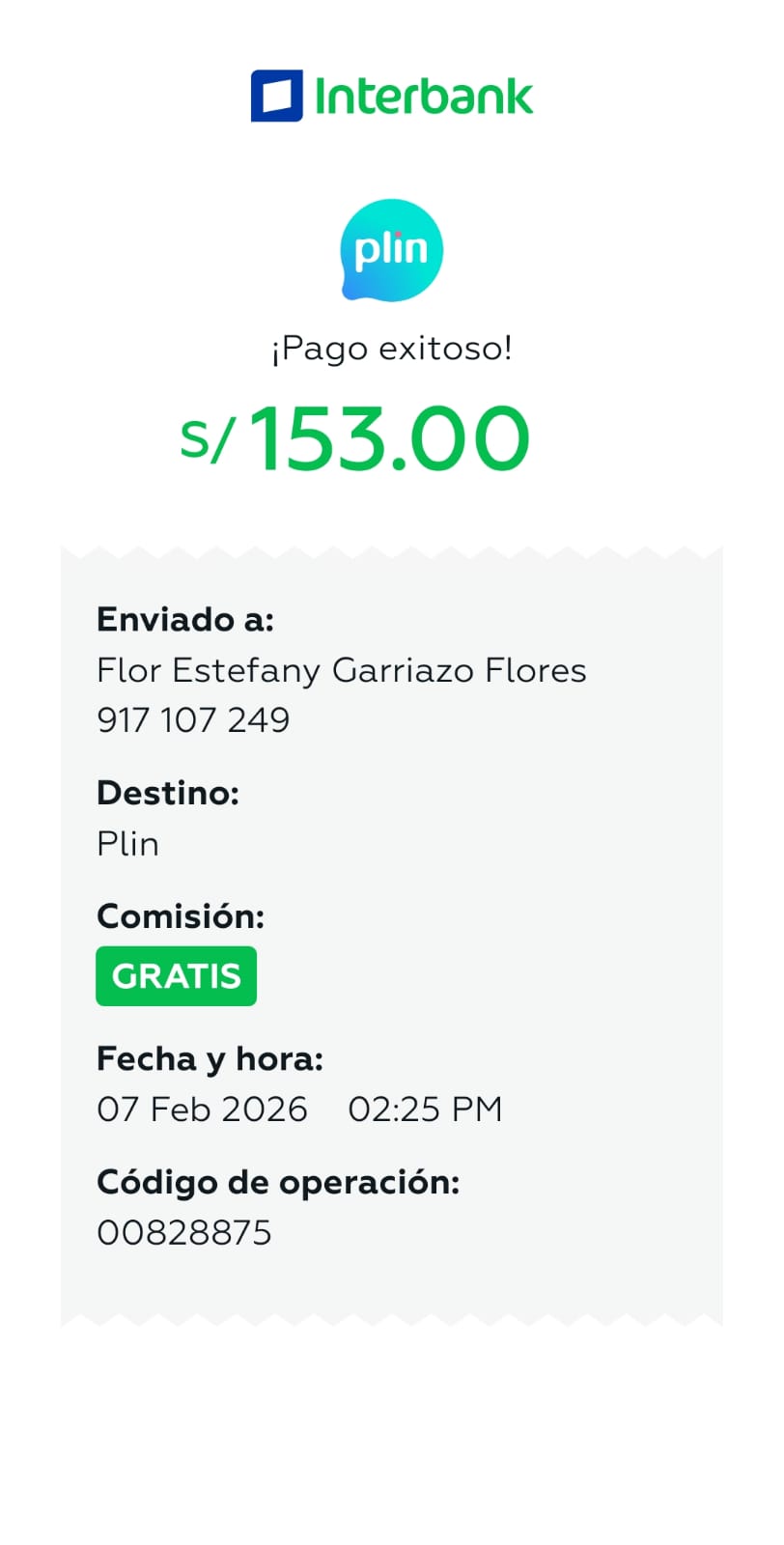Click the 153.00 payment amount
The image size is (784, 1545).
389,439
